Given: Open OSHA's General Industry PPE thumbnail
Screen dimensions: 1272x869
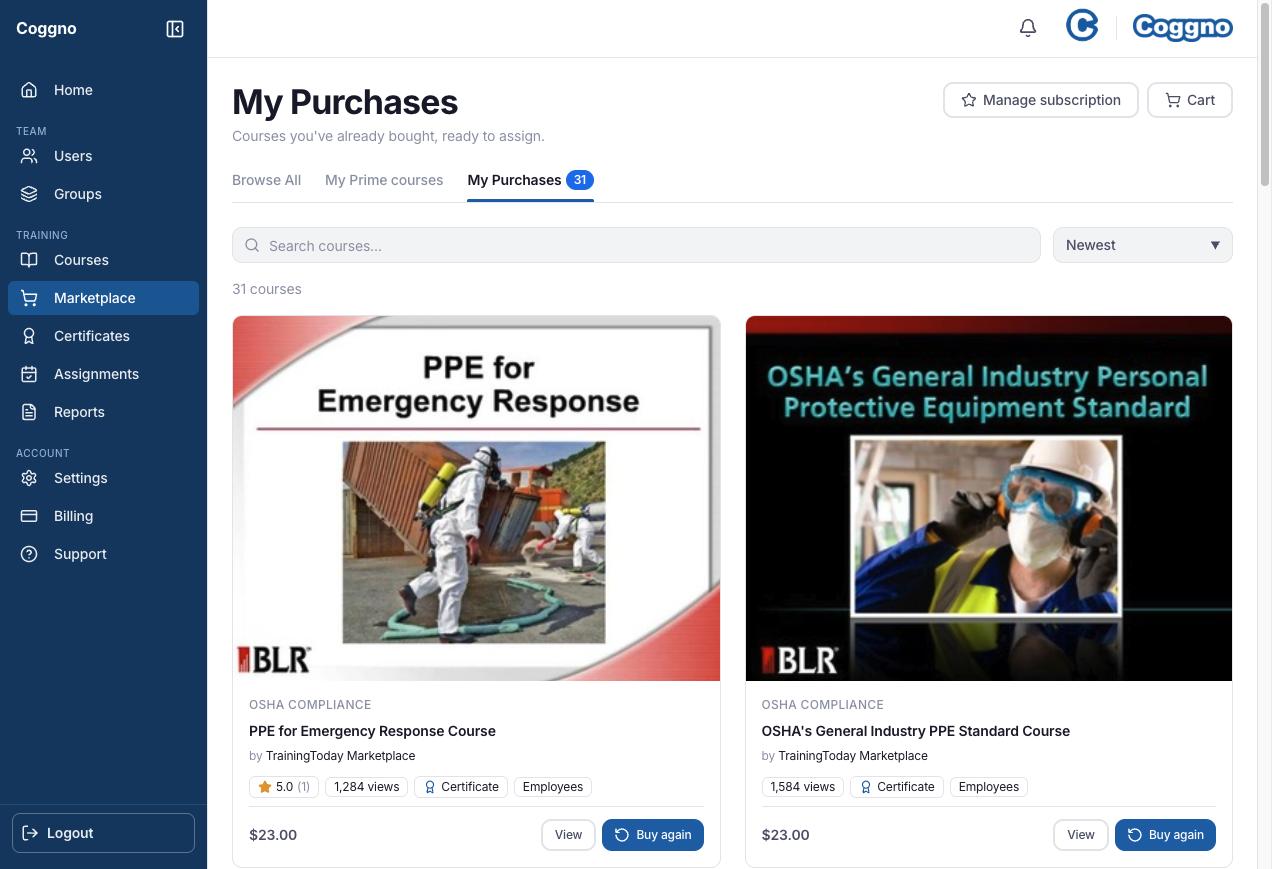Looking at the screenshot, I should pos(989,498).
